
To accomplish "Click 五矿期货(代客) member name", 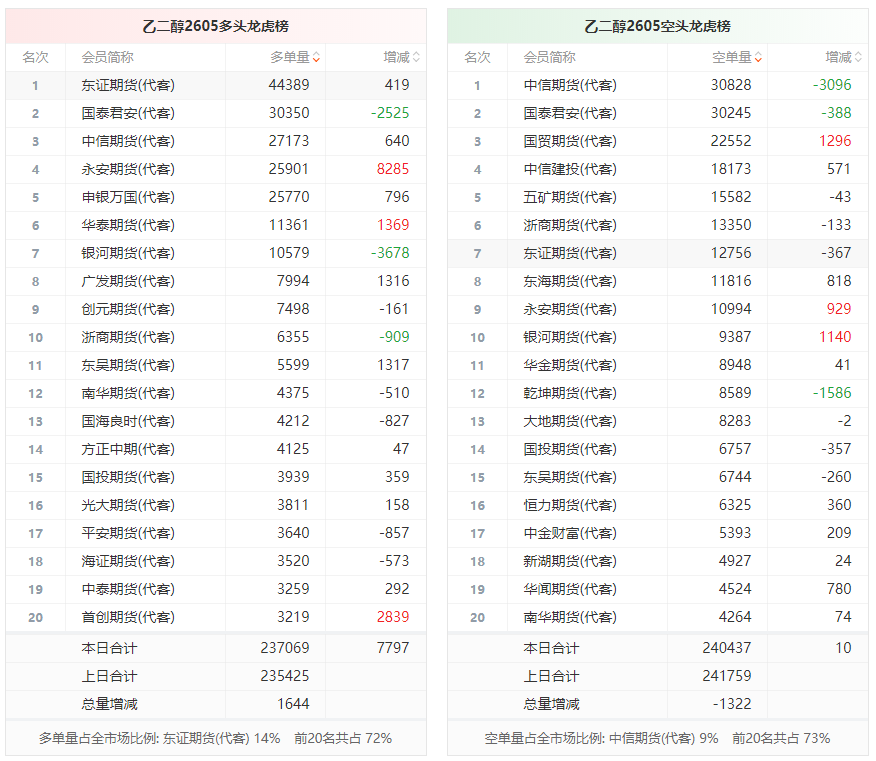I will coord(570,197).
